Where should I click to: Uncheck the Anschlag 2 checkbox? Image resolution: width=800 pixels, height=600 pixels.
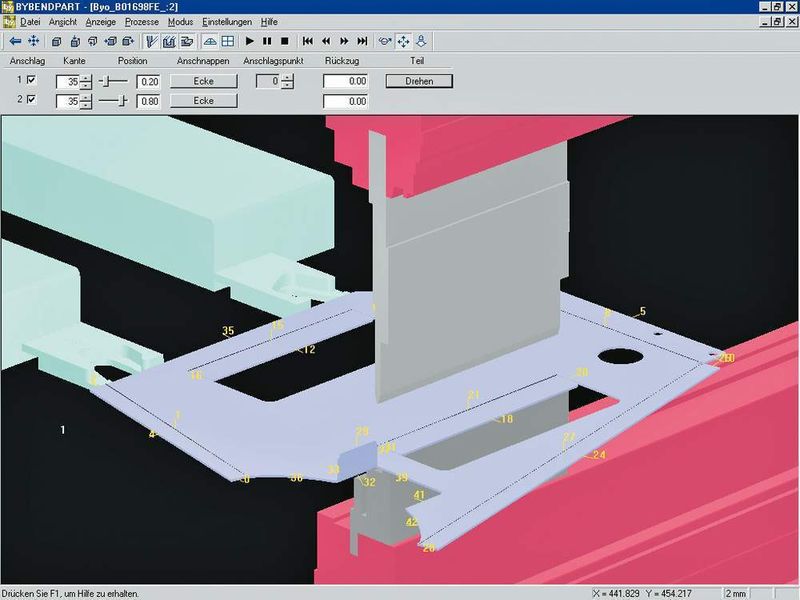tap(31, 99)
